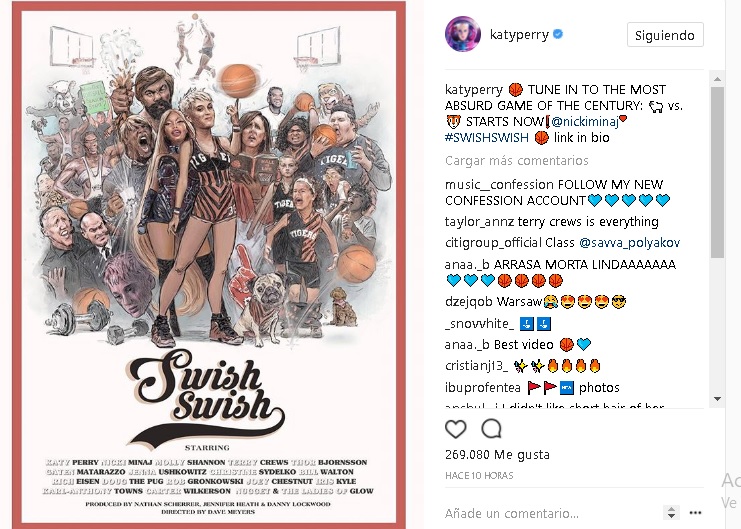This screenshot has height=529, width=741.
Task: Click the scrollbar down arrow in comments
Action: tap(717, 399)
